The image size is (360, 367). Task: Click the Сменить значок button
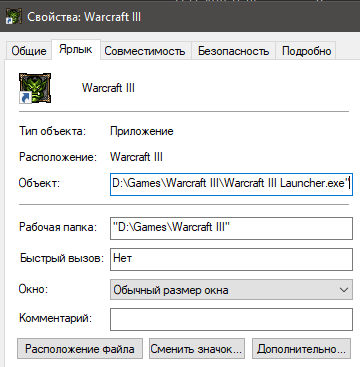[197, 349]
